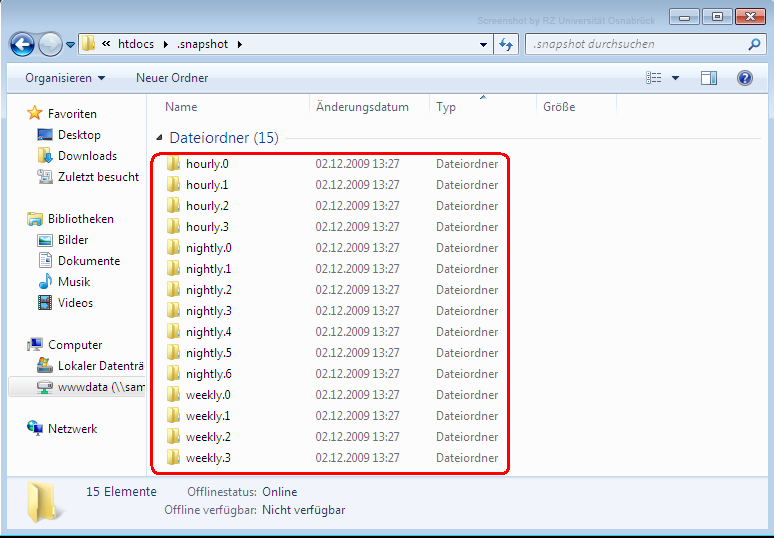
Task: Collapse the Dateiordner (15) group
Action: coord(160,138)
